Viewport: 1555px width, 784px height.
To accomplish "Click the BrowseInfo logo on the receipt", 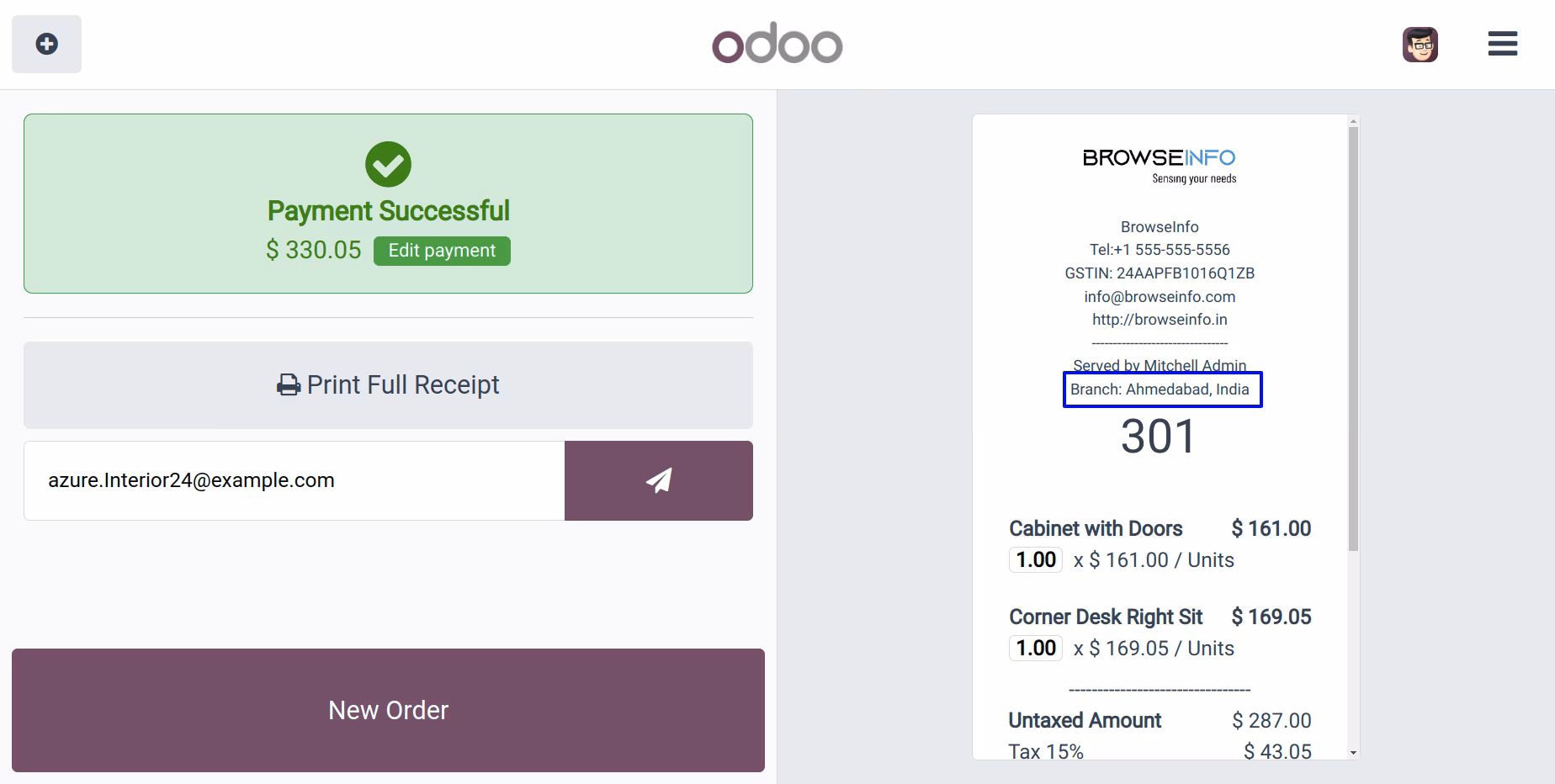I will [x=1159, y=166].
